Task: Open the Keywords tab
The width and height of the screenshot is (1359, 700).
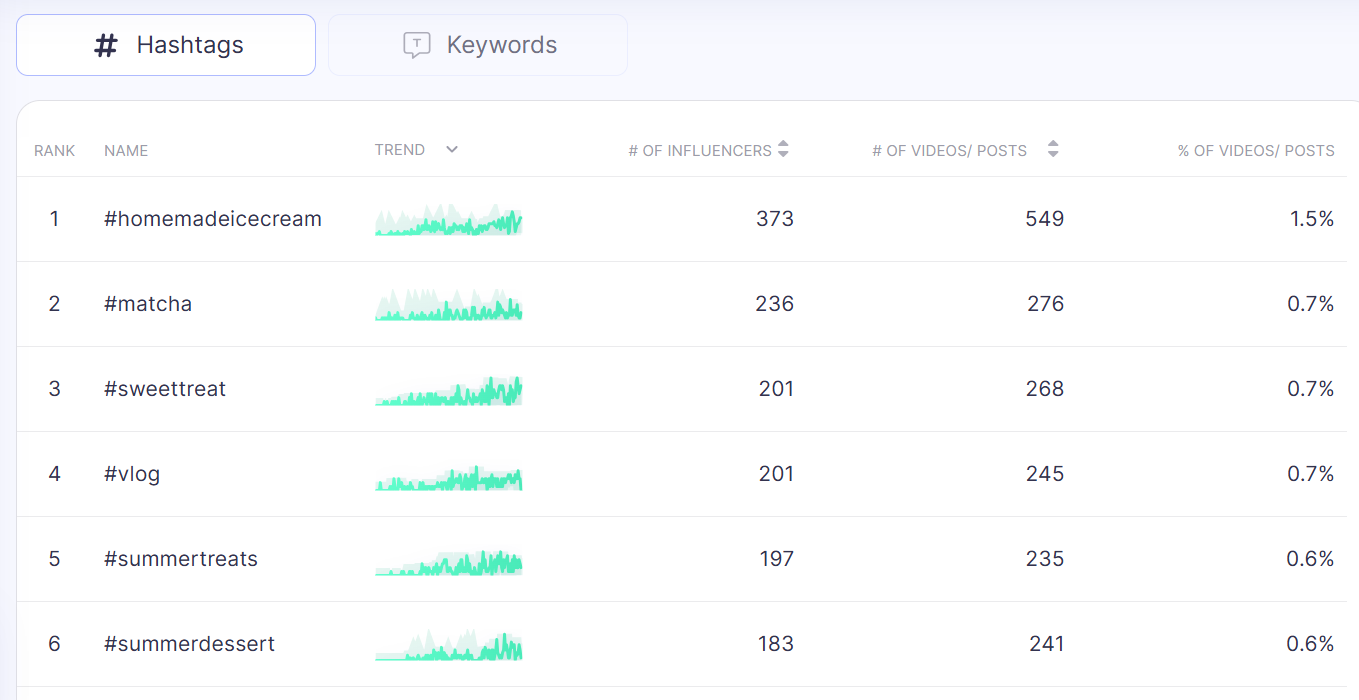Action: pos(478,45)
